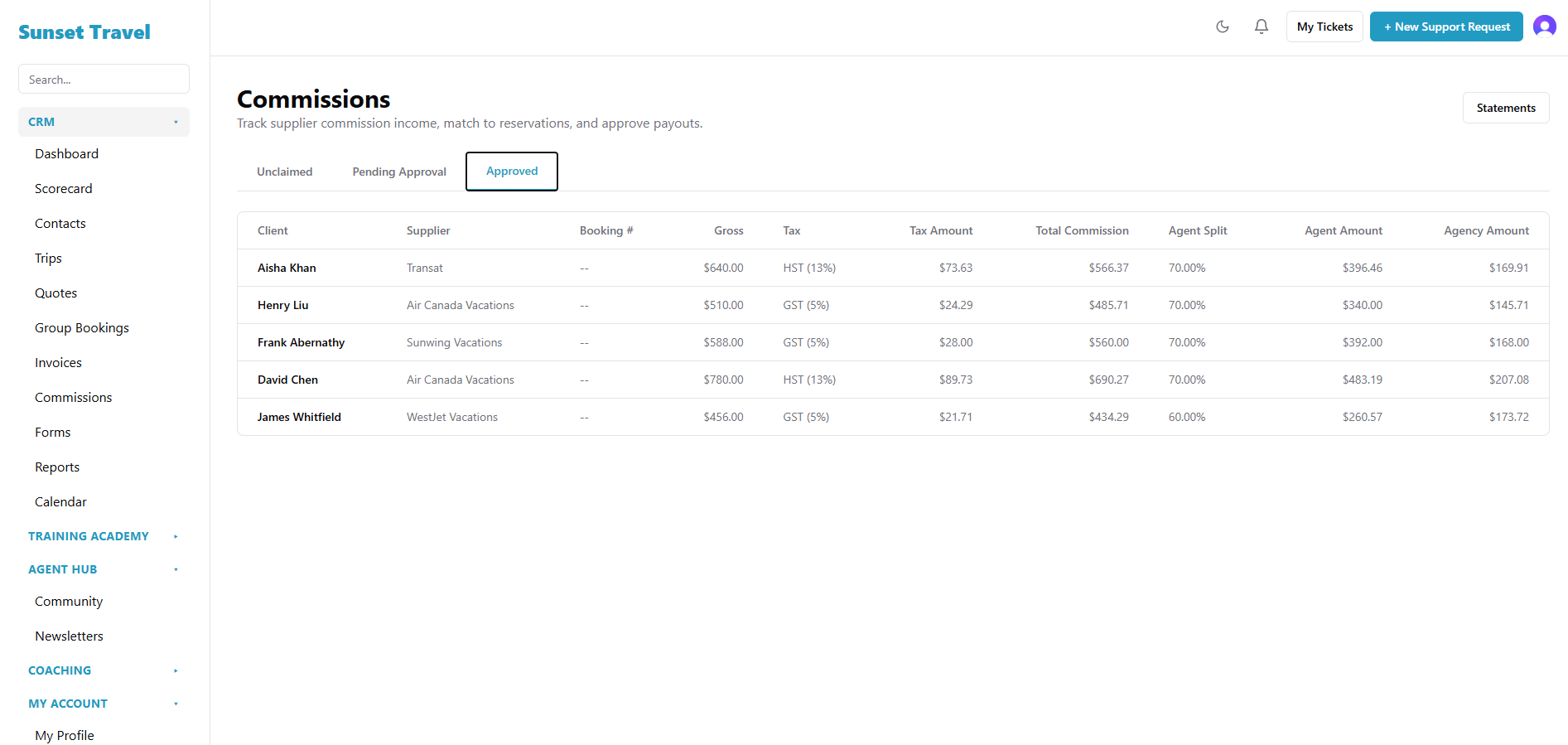
Task: Open Calendar page
Action: point(60,502)
